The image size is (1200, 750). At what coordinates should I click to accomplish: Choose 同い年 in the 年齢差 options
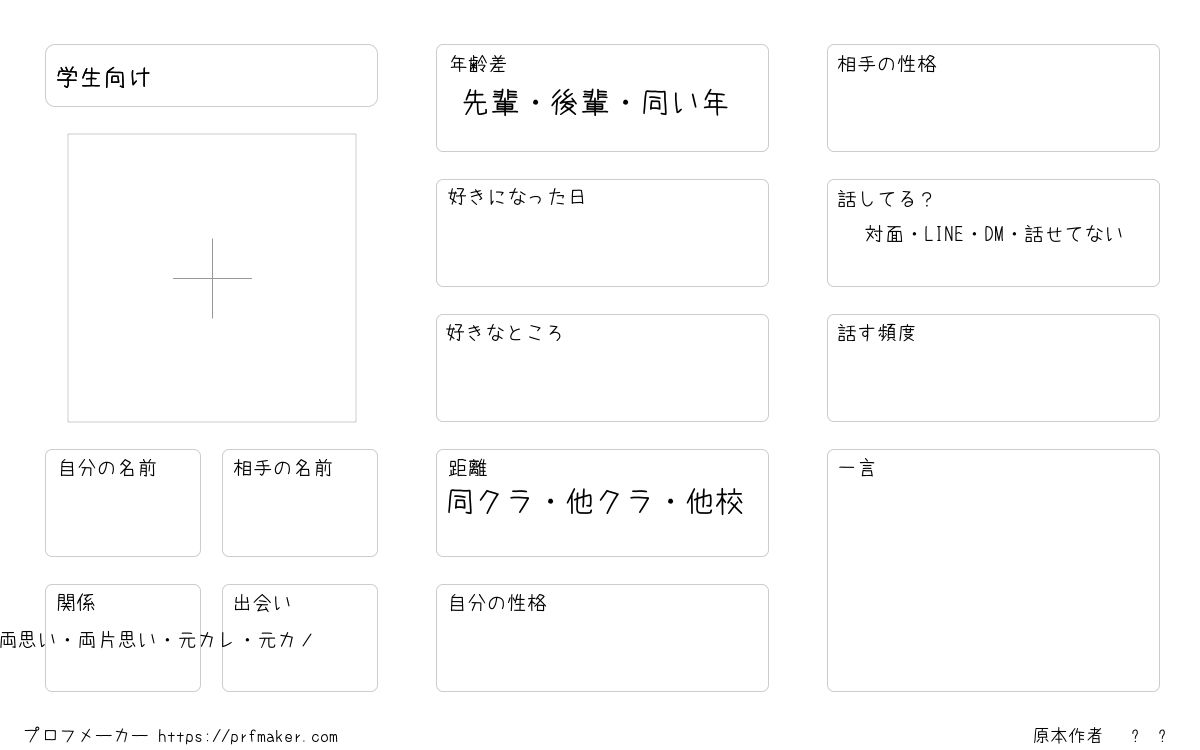(x=685, y=103)
